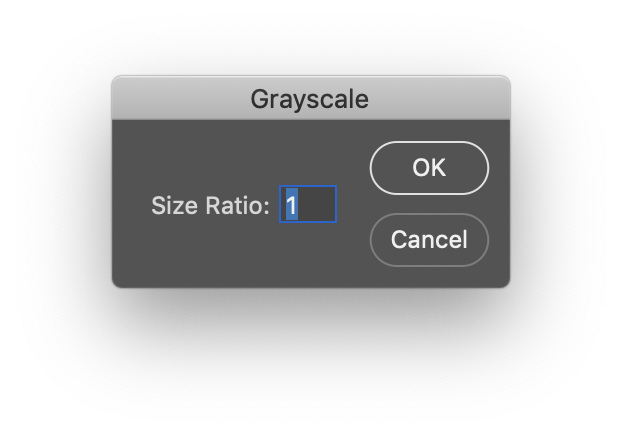Click the highlighted value 1 in Size Ratio
Screen dimensions: 622x436
291,205
